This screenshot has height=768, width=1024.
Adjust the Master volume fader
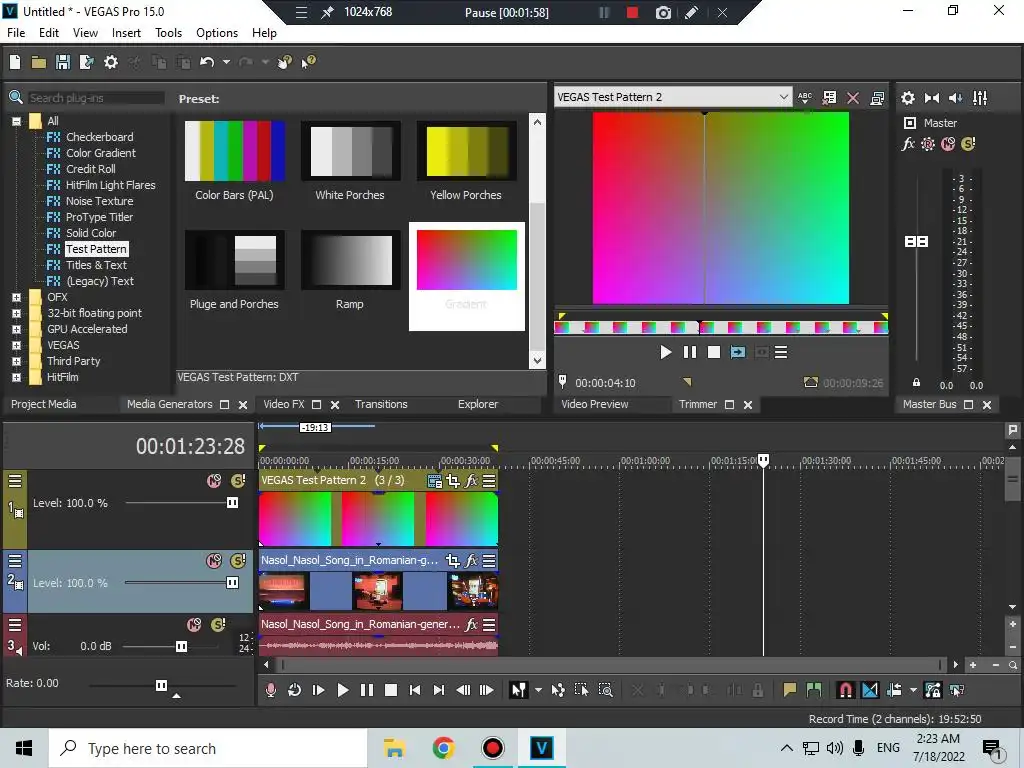pyautogui.click(x=916, y=242)
